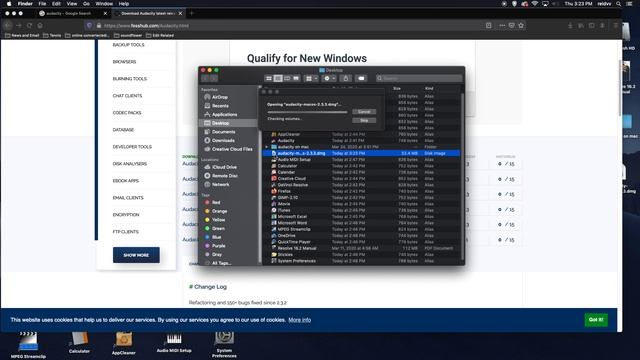Accept cookies with Got it button

[x=596, y=320]
